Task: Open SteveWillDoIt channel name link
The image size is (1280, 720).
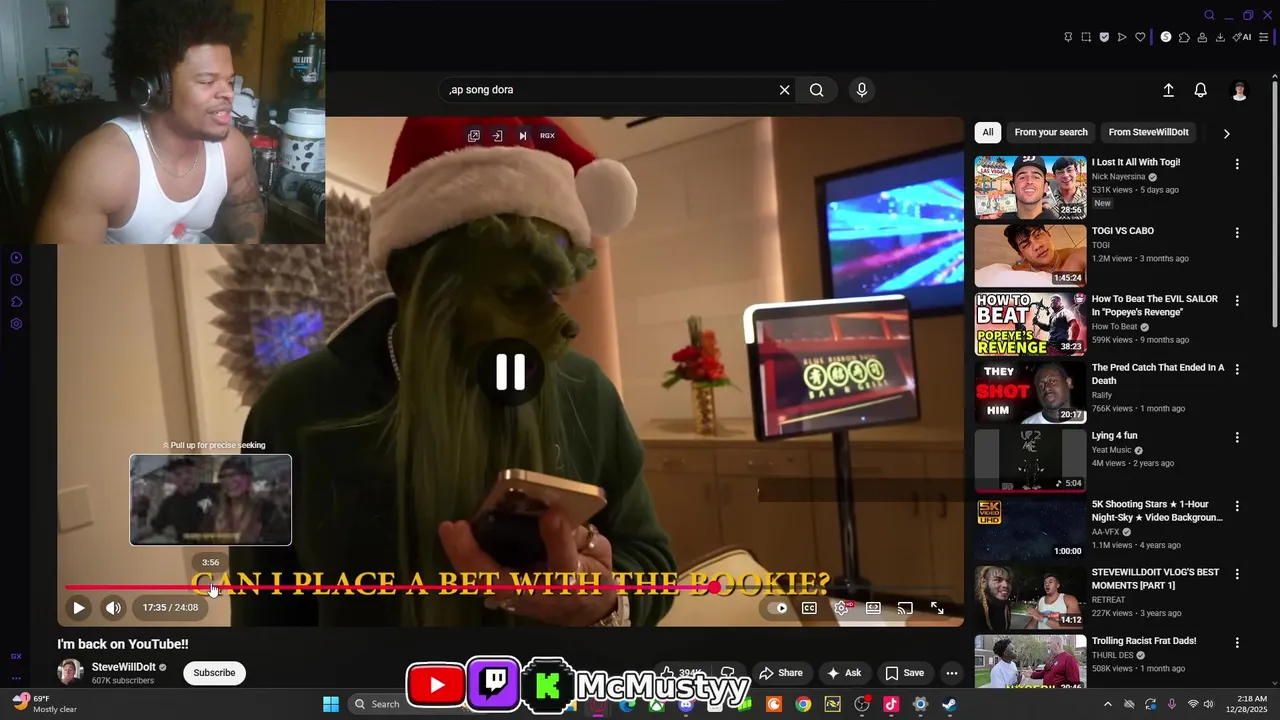Action: (x=123, y=667)
